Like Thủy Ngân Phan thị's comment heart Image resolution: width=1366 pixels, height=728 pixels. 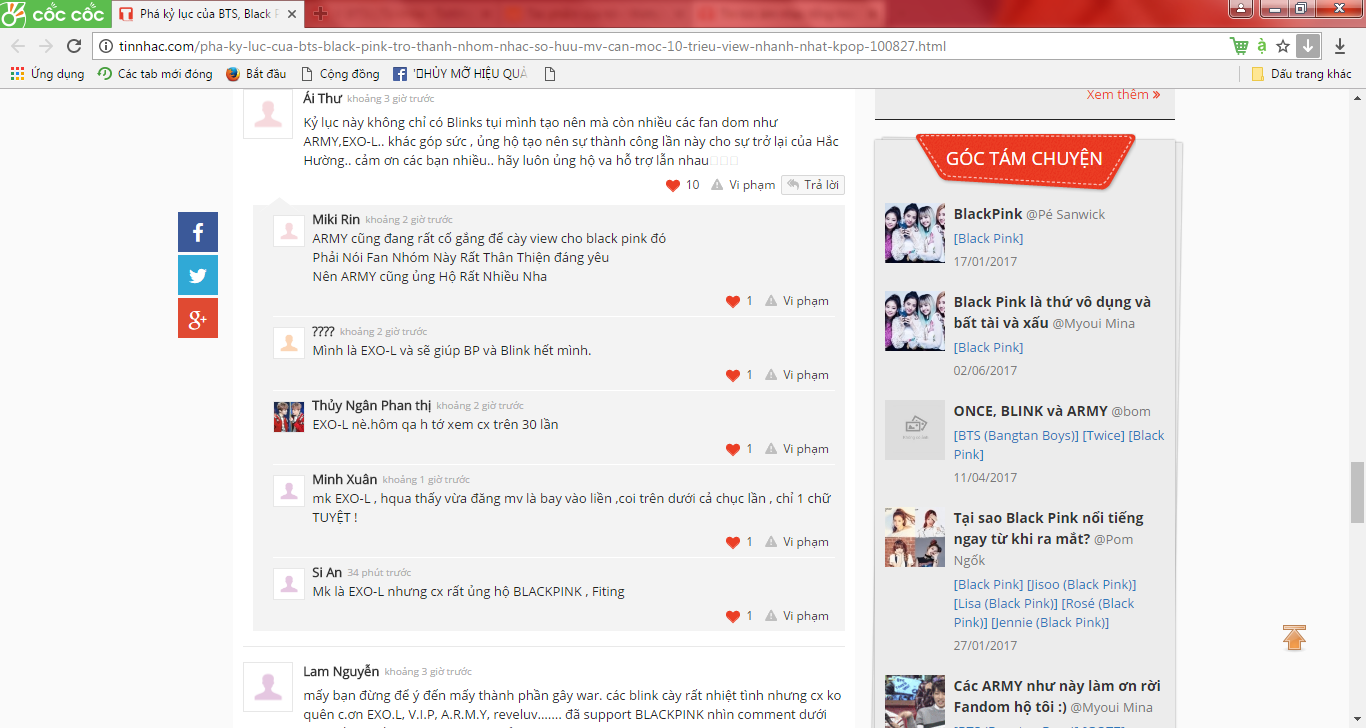tap(733, 449)
